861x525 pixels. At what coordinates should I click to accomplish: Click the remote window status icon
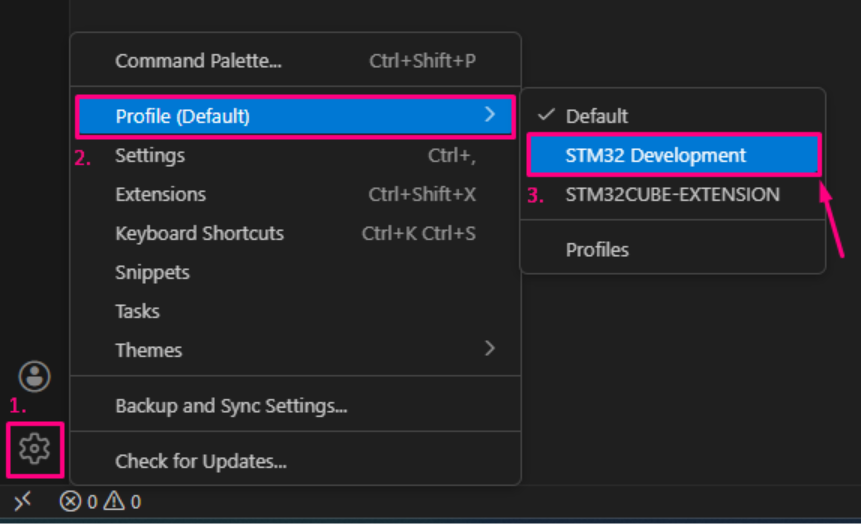tap(22, 501)
